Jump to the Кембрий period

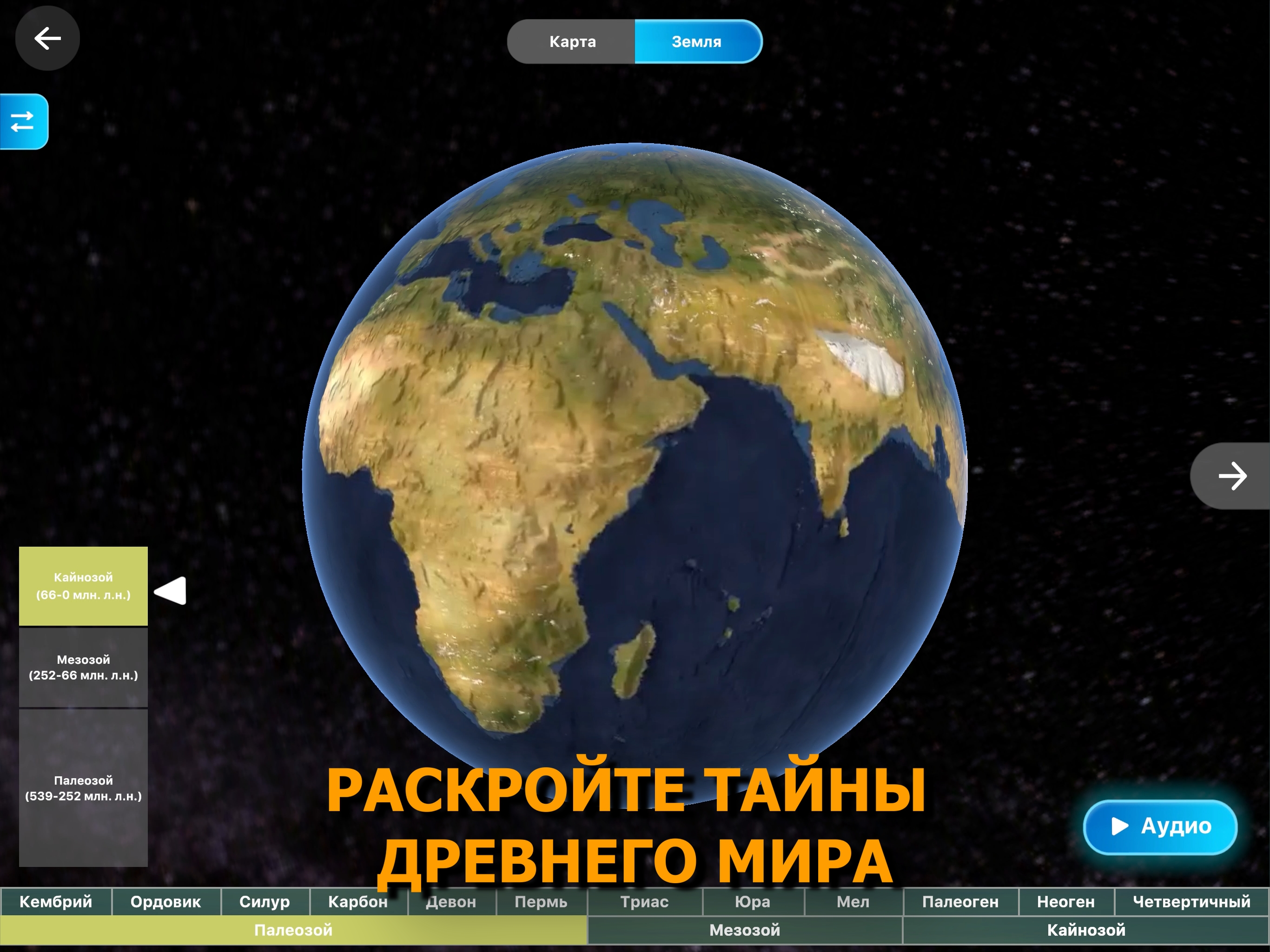56,901
